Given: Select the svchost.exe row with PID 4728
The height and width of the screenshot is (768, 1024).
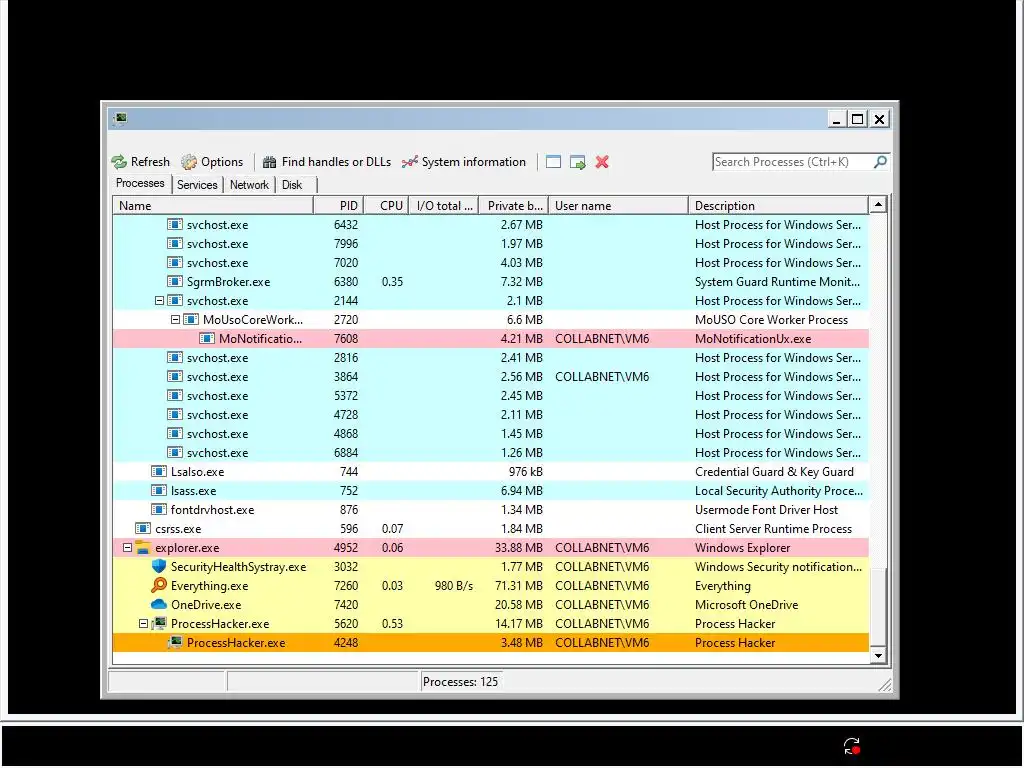Looking at the screenshot, I should pos(490,415).
